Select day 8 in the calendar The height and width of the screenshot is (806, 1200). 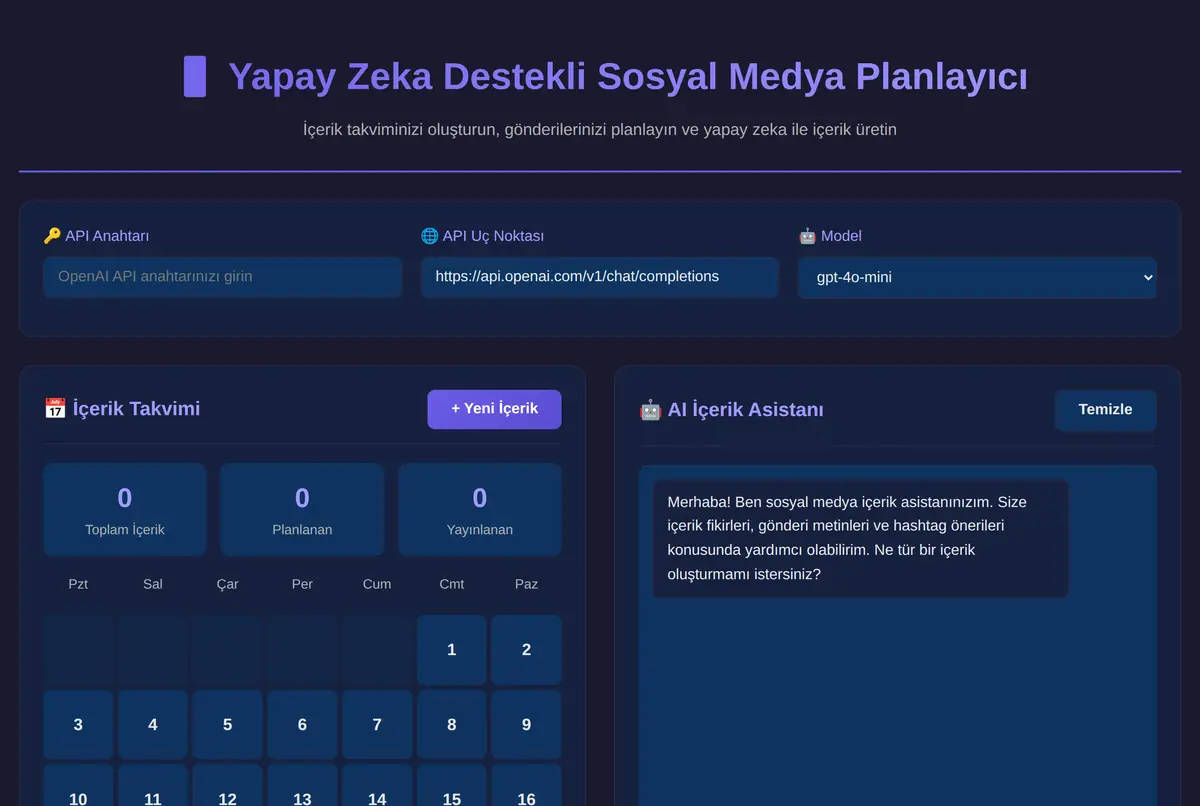click(452, 724)
